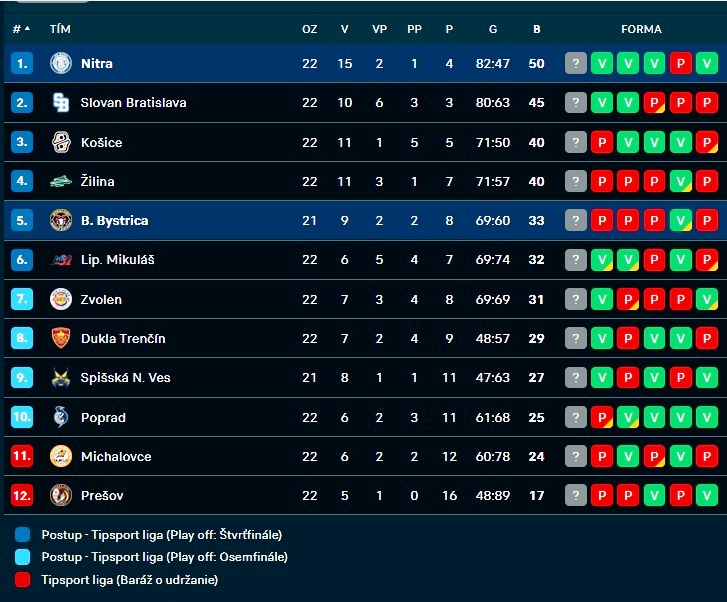Open the Poprad team link
Screen dimensions: 727x602
[103, 417]
